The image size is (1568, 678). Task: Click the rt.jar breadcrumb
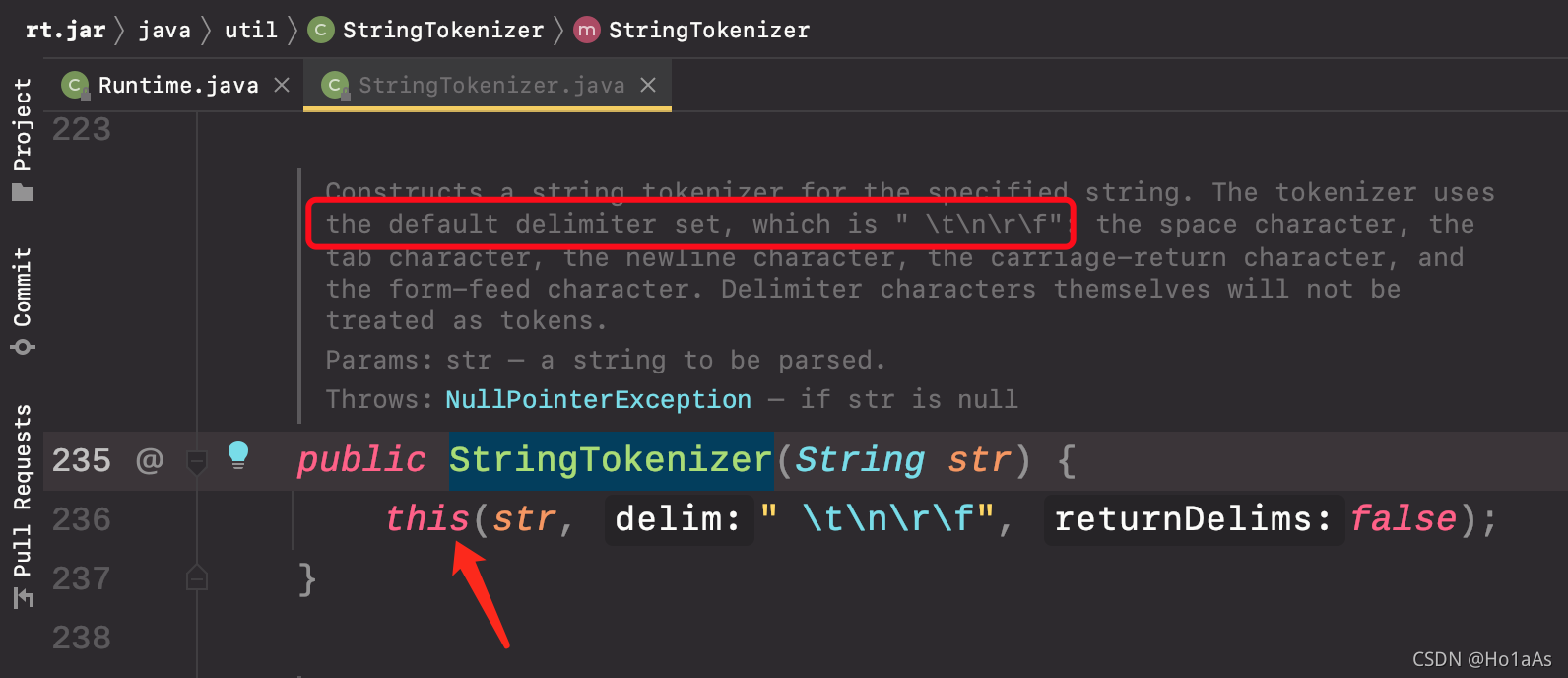tap(65, 31)
